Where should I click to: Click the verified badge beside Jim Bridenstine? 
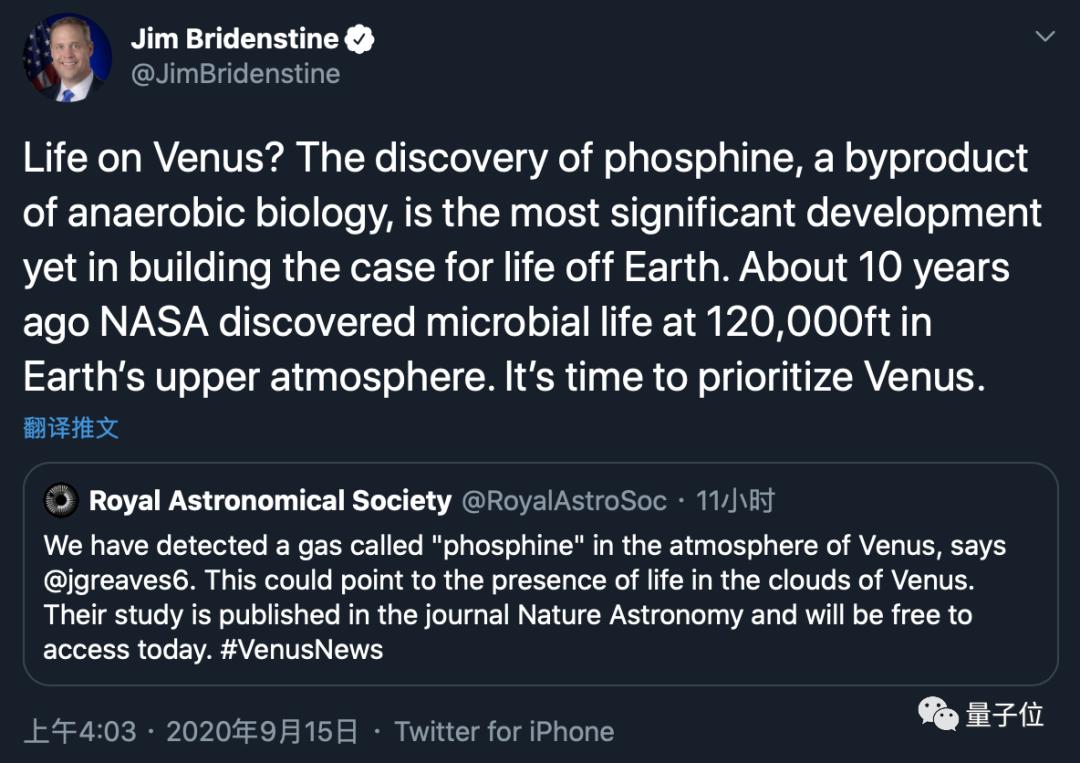[x=360, y=39]
